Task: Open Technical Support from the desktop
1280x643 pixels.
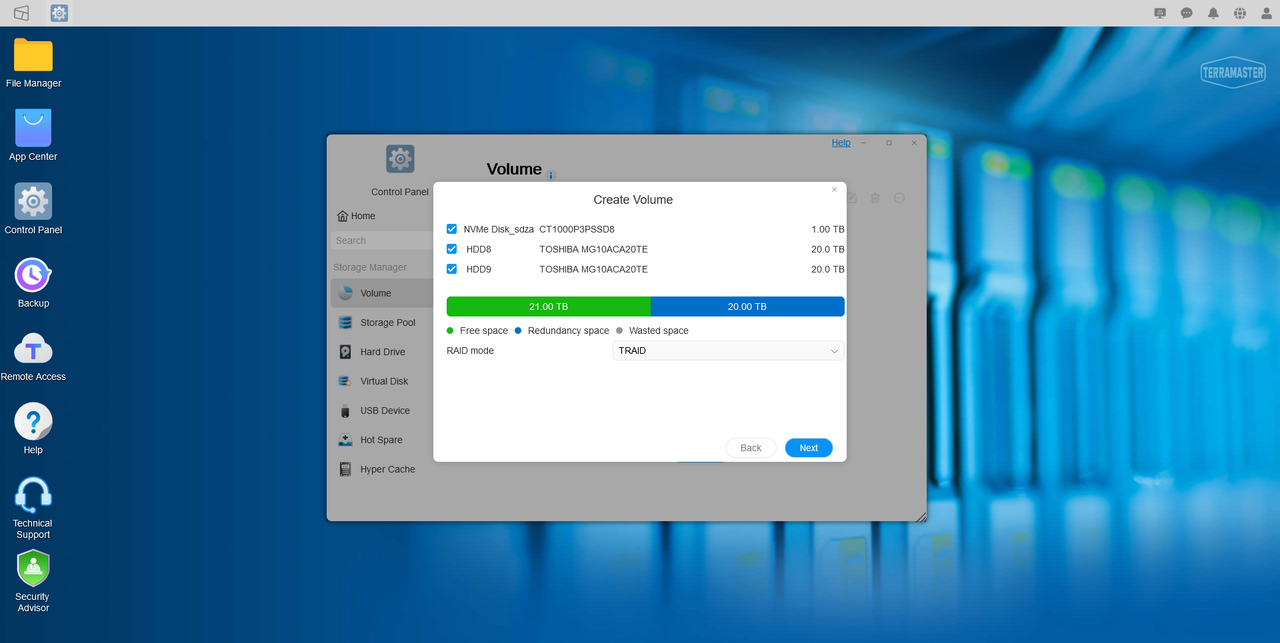Action: pos(33,496)
